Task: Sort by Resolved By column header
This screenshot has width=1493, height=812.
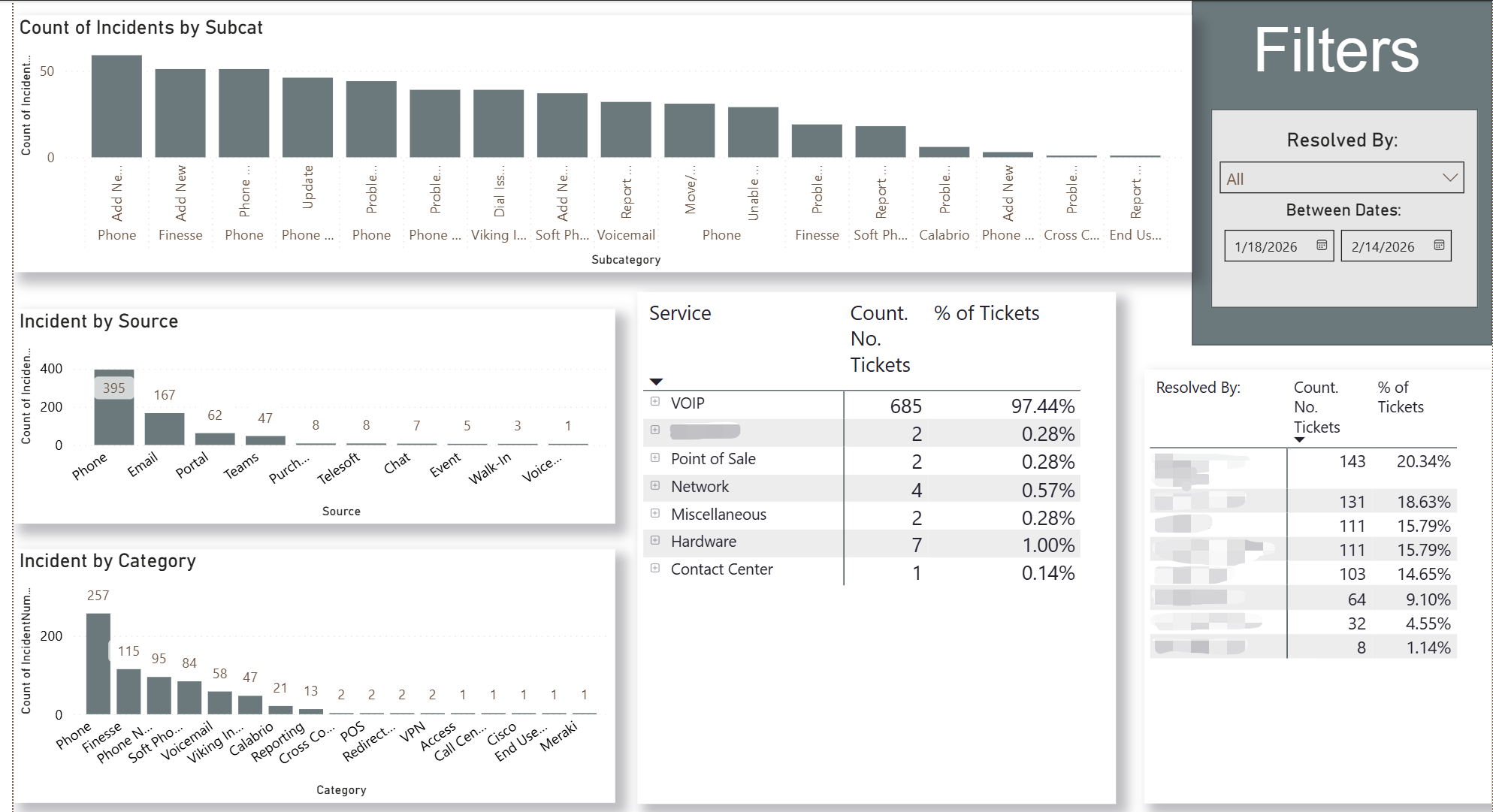Action: 1198,388
